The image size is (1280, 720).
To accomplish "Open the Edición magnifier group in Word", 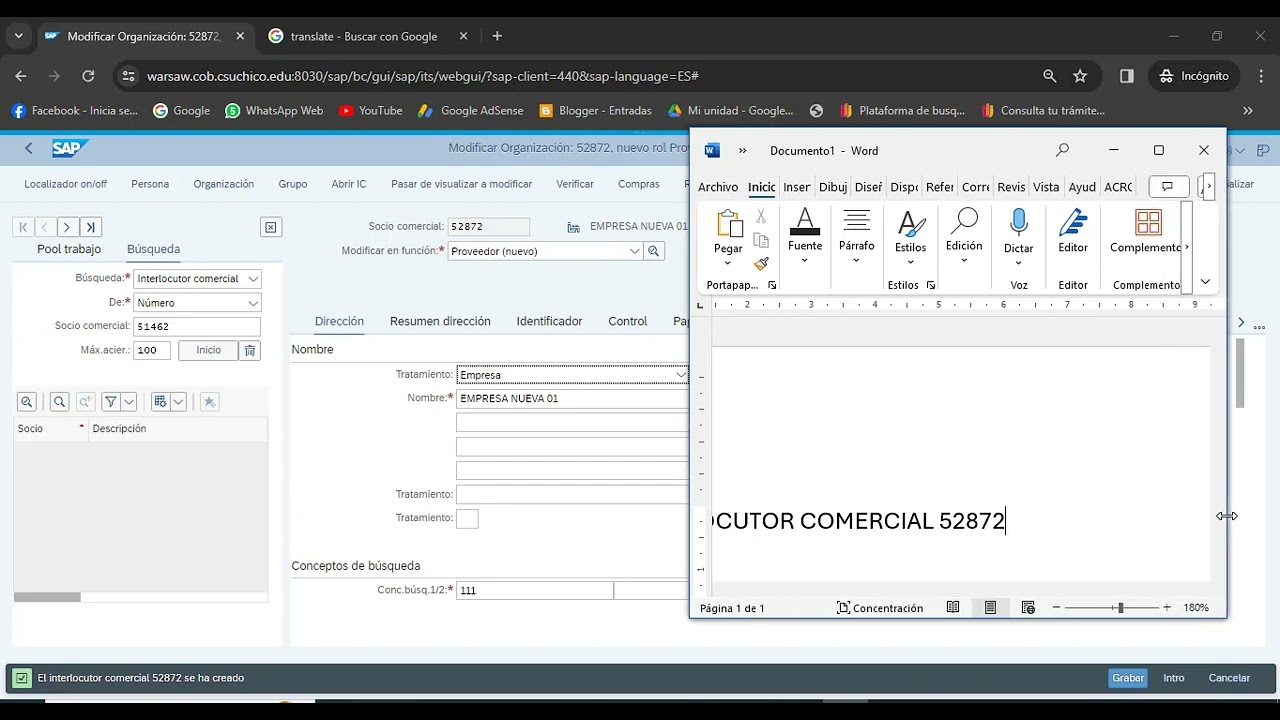I will [x=964, y=236].
